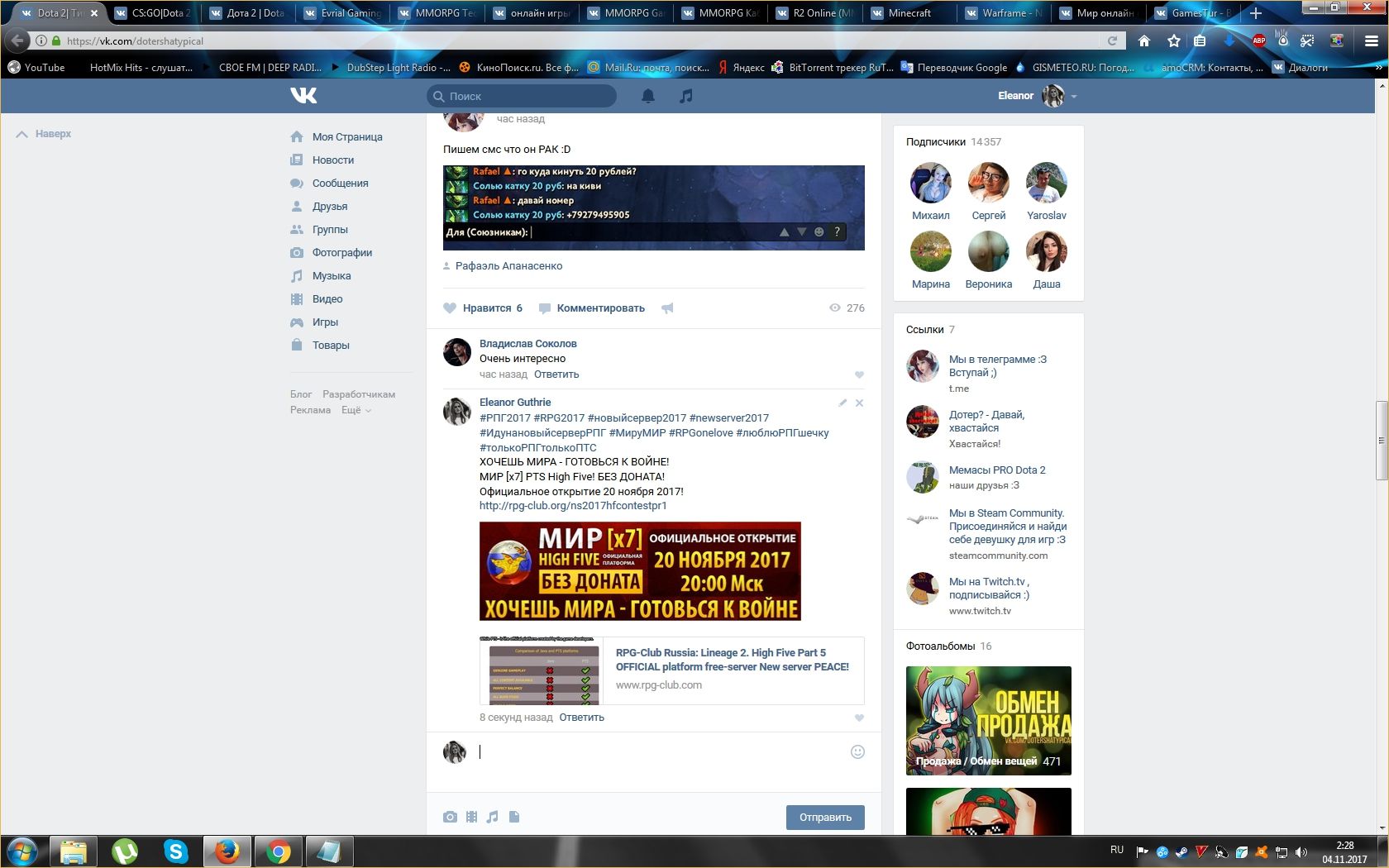Image resolution: width=1389 pixels, height=868 pixels.
Task: Like Владислав Соколов's comment heart
Action: click(x=859, y=374)
